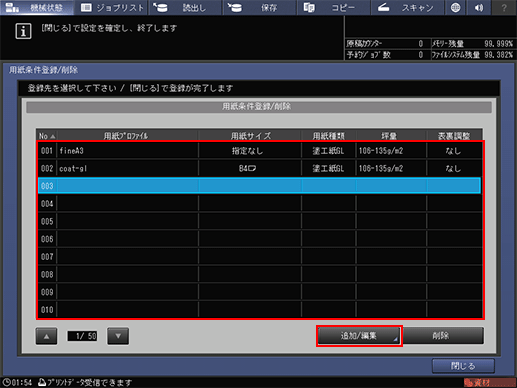
Task: Switch to the コピー copy tab
Action: pyautogui.click(x=333, y=7)
